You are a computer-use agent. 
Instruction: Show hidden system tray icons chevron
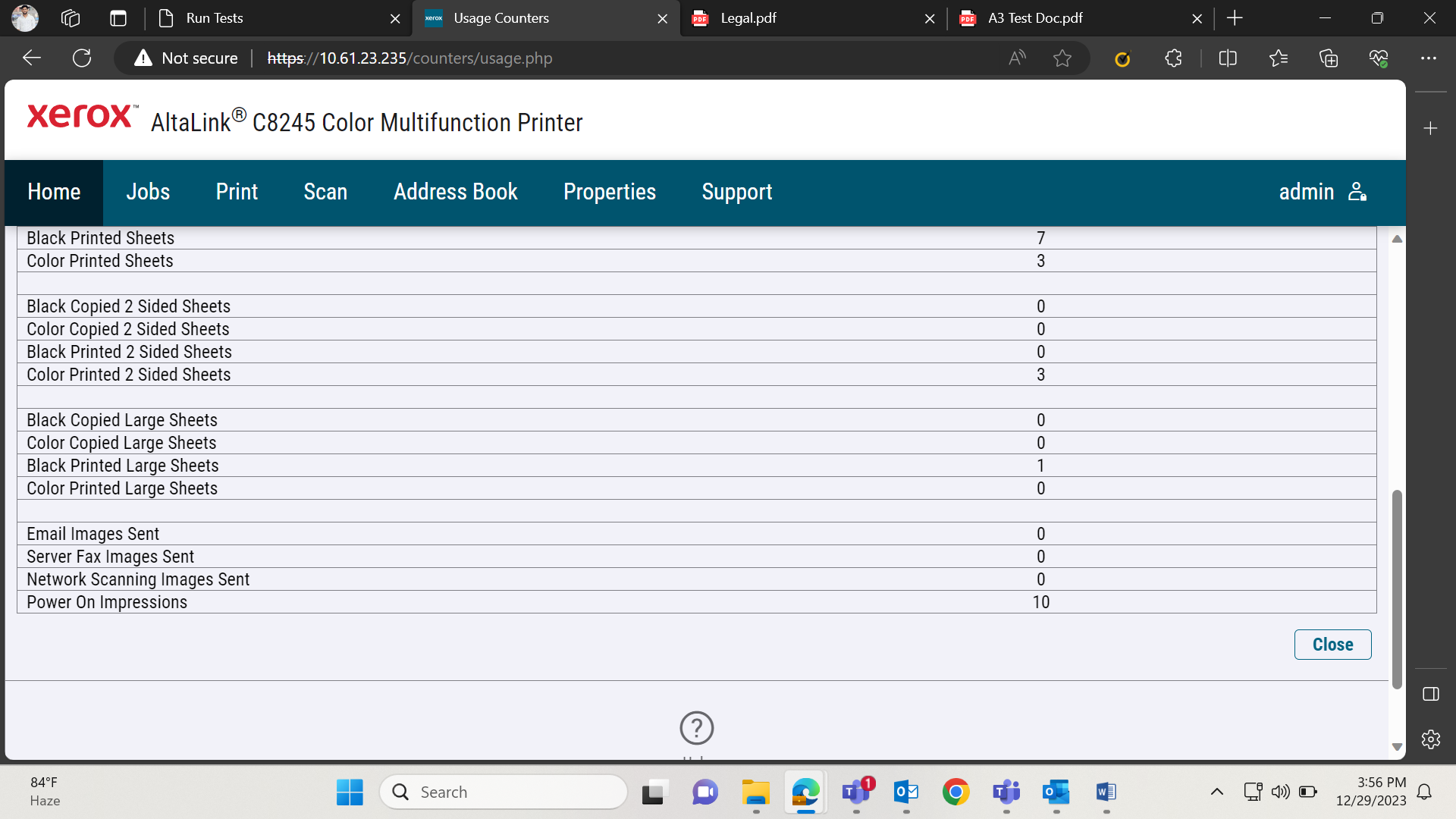tap(1217, 792)
